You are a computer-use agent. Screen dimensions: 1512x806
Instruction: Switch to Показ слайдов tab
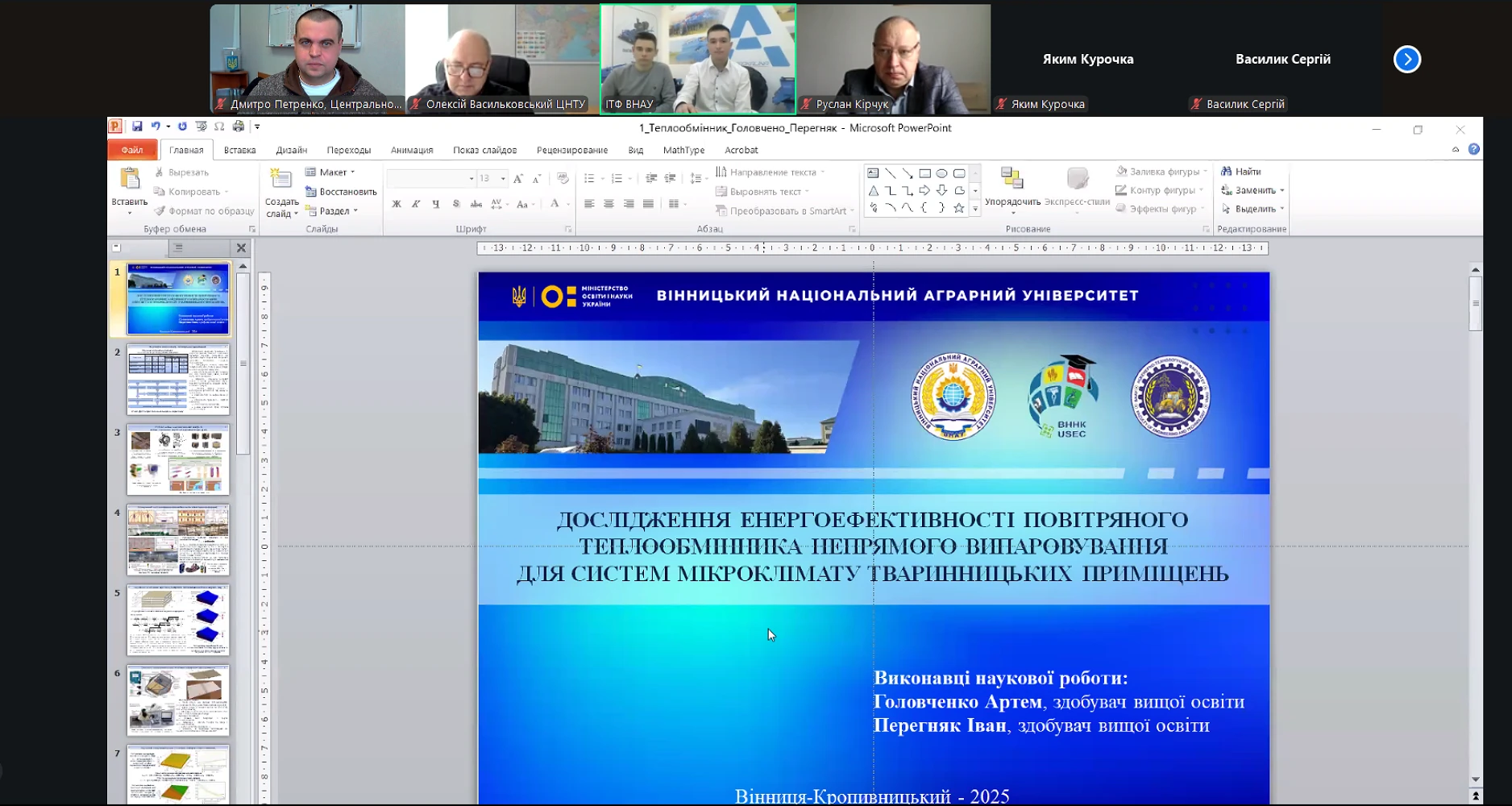pyautogui.click(x=484, y=150)
